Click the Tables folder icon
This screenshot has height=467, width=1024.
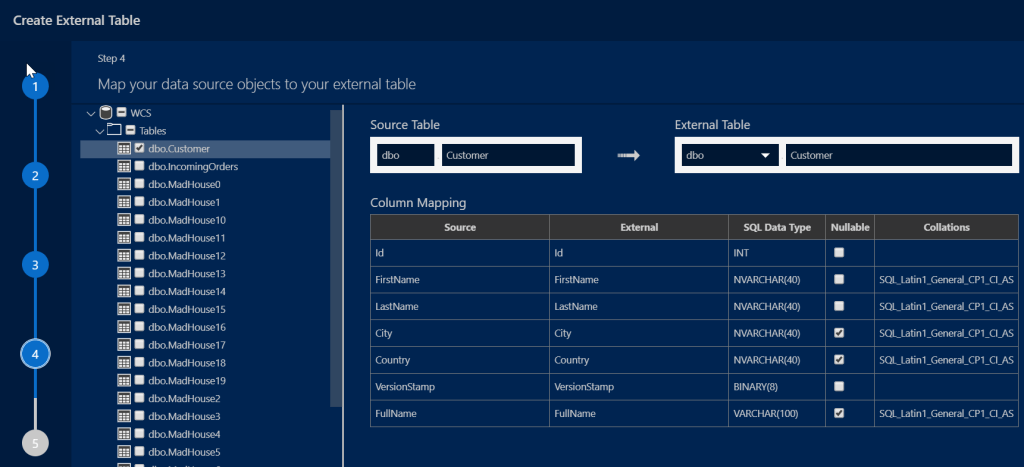click(x=114, y=130)
